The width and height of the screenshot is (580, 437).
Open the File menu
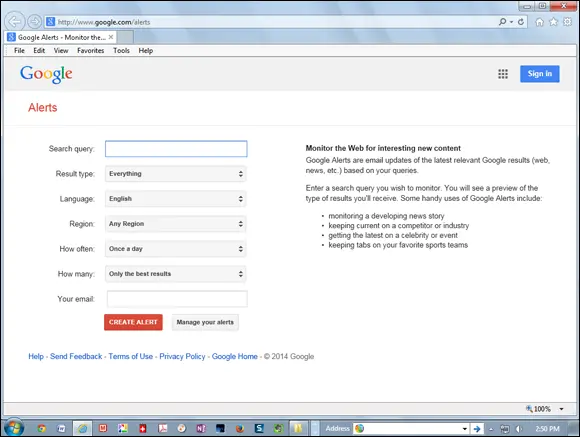tap(19, 51)
